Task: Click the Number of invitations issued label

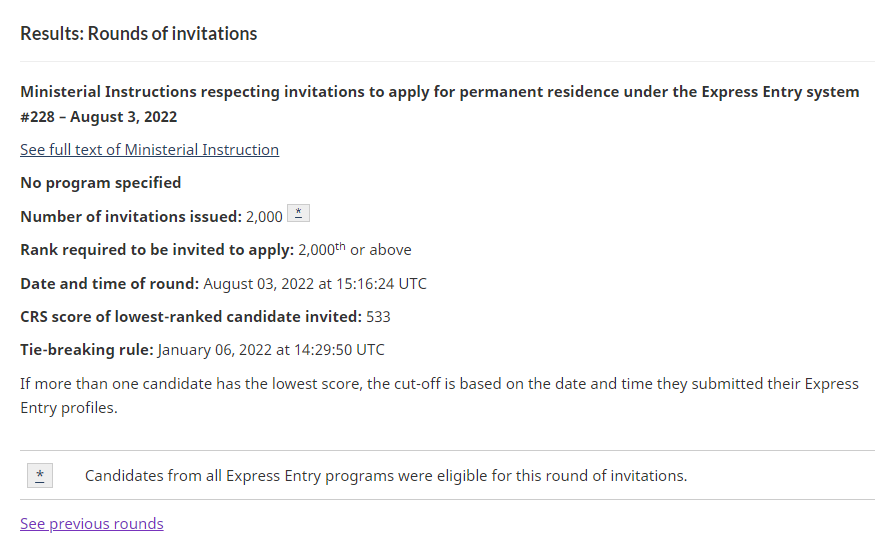Action: [131, 217]
